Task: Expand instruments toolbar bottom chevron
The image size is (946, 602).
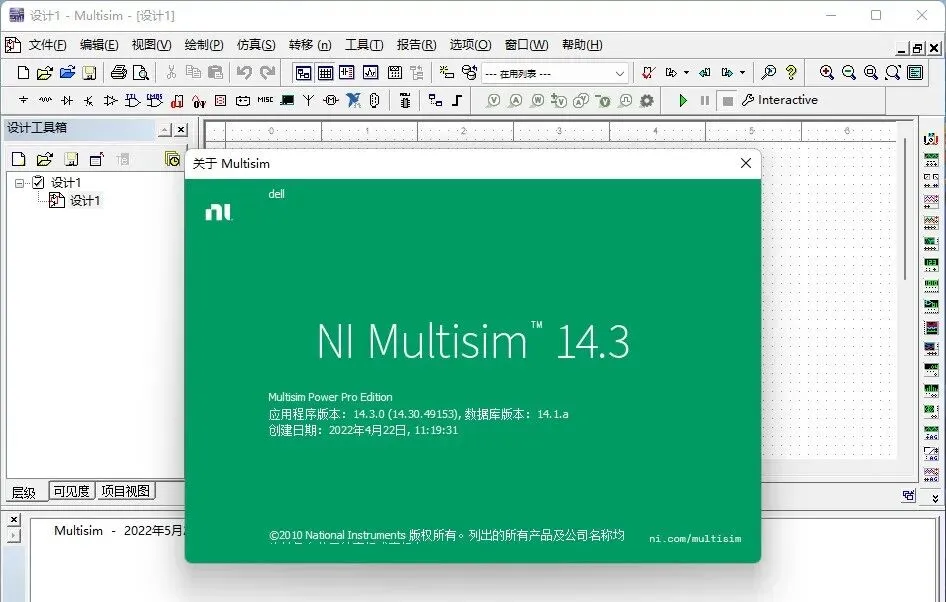Action: coord(935,498)
